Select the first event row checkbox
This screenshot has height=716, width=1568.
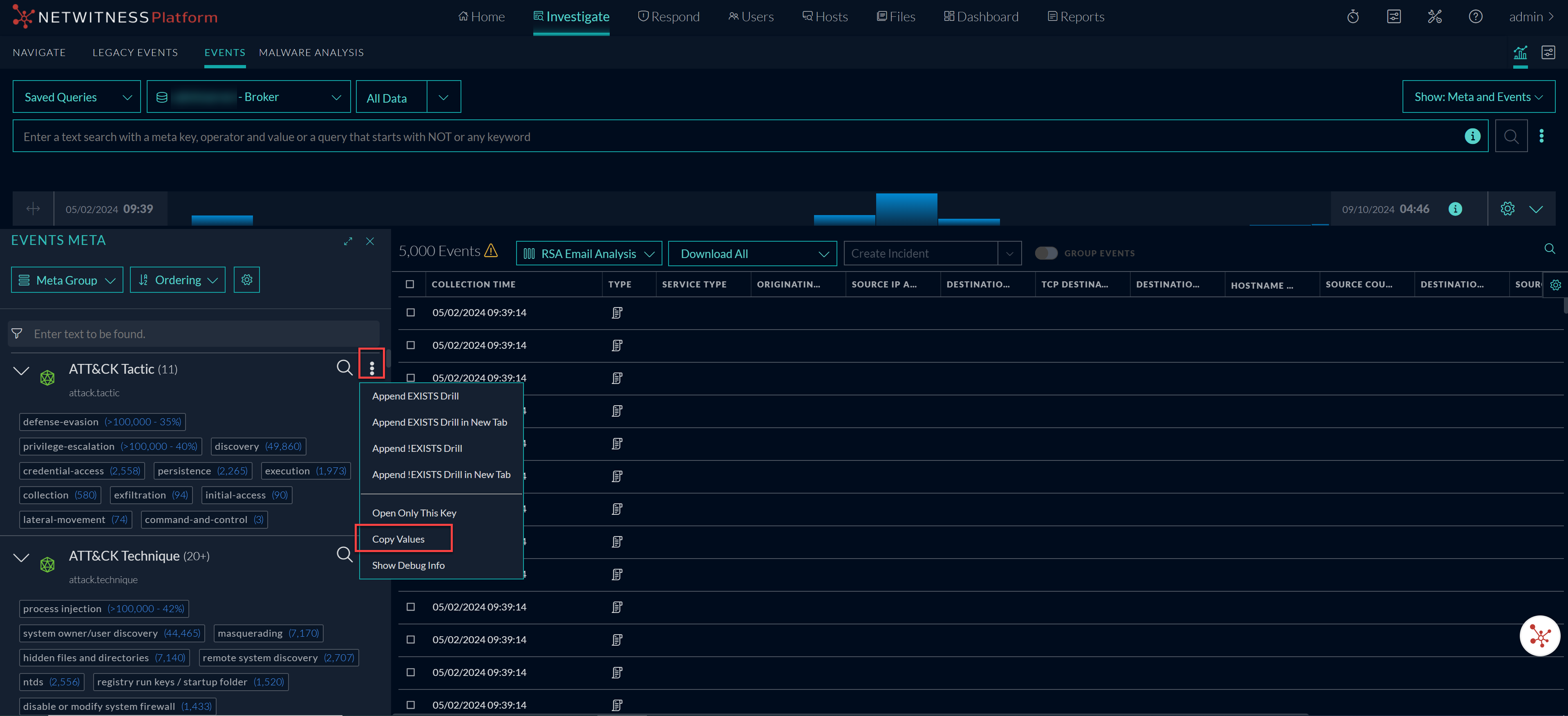tap(411, 312)
